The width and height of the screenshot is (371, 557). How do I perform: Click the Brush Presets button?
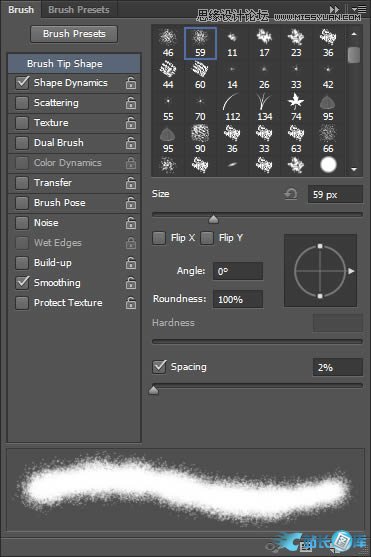tap(74, 34)
